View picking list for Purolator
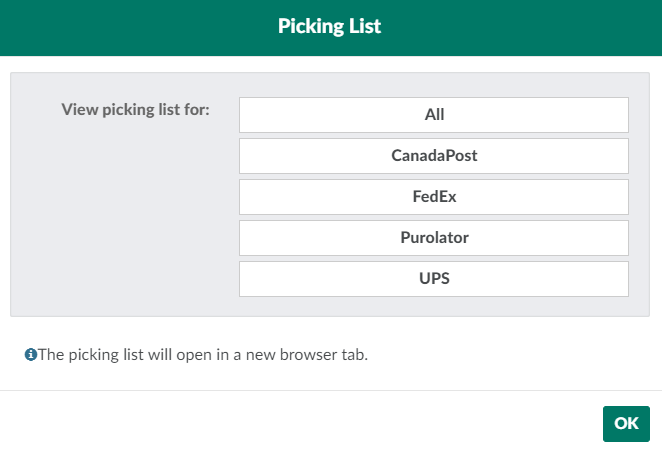 pos(434,238)
